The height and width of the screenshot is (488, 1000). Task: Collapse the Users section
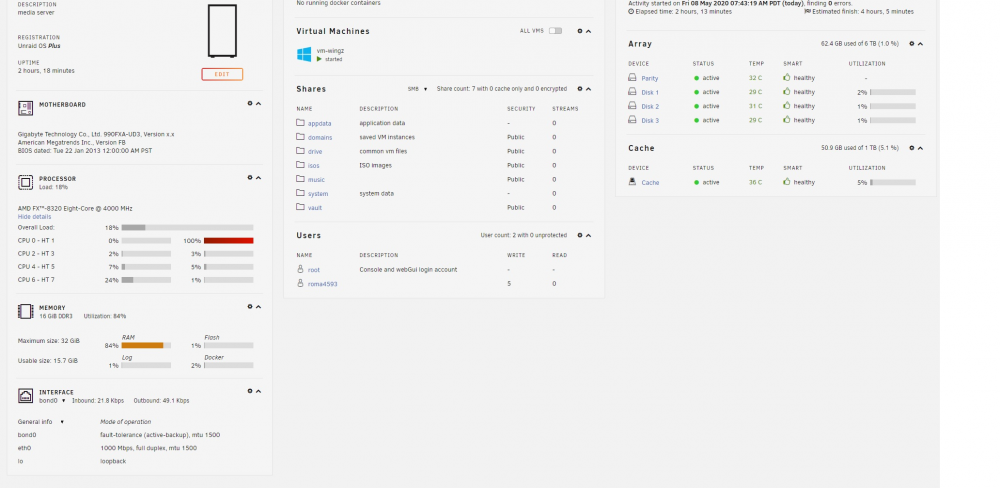(x=588, y=235)
